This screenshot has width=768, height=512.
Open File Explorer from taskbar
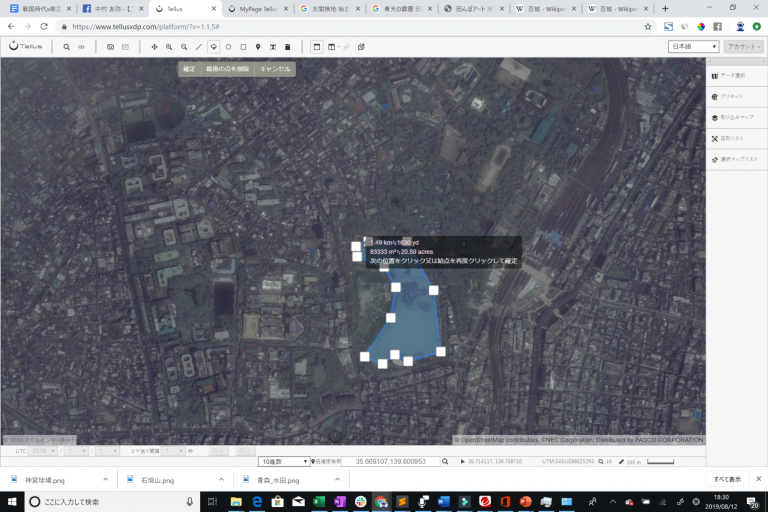point(236,502)
